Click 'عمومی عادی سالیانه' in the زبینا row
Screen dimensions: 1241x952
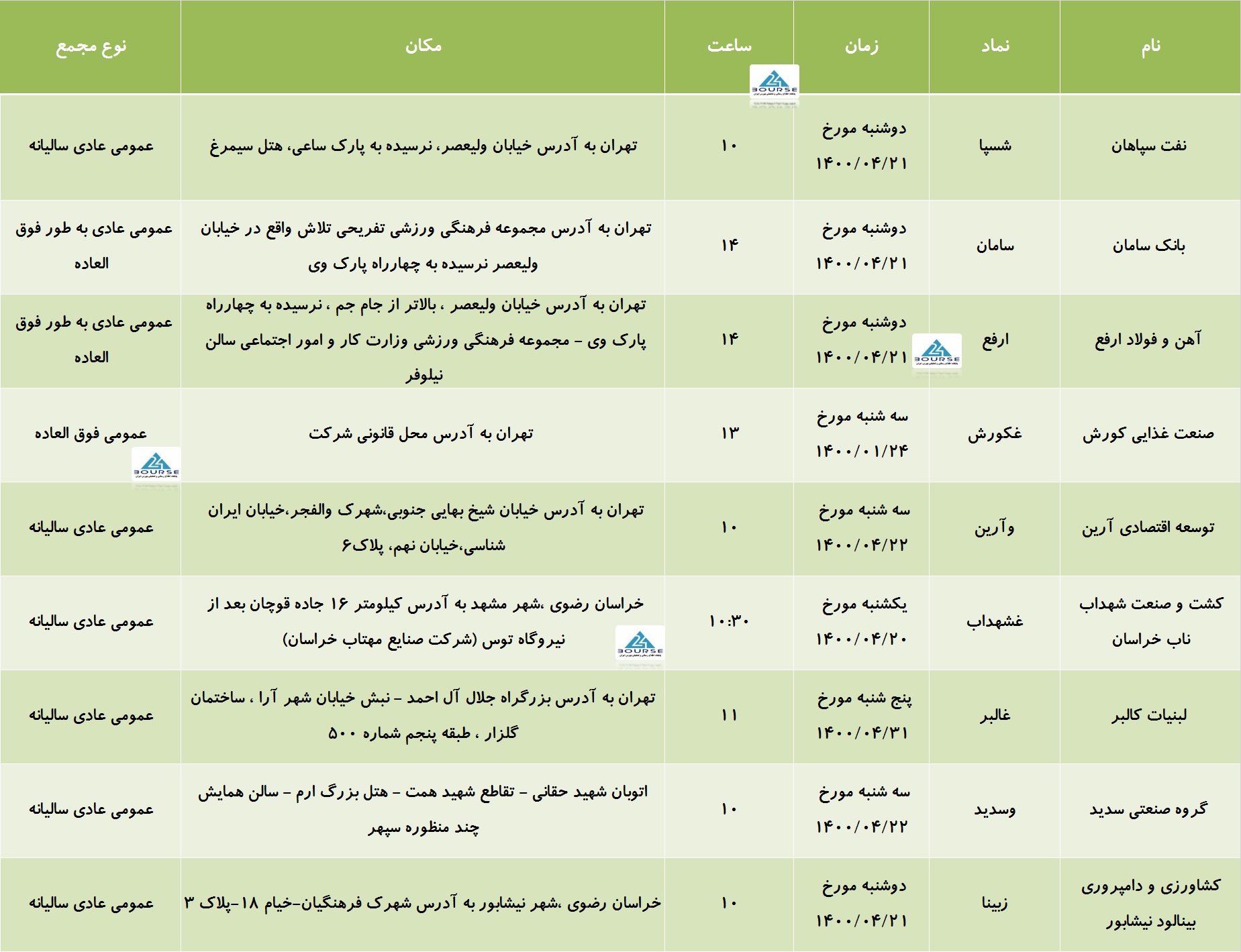91,903
